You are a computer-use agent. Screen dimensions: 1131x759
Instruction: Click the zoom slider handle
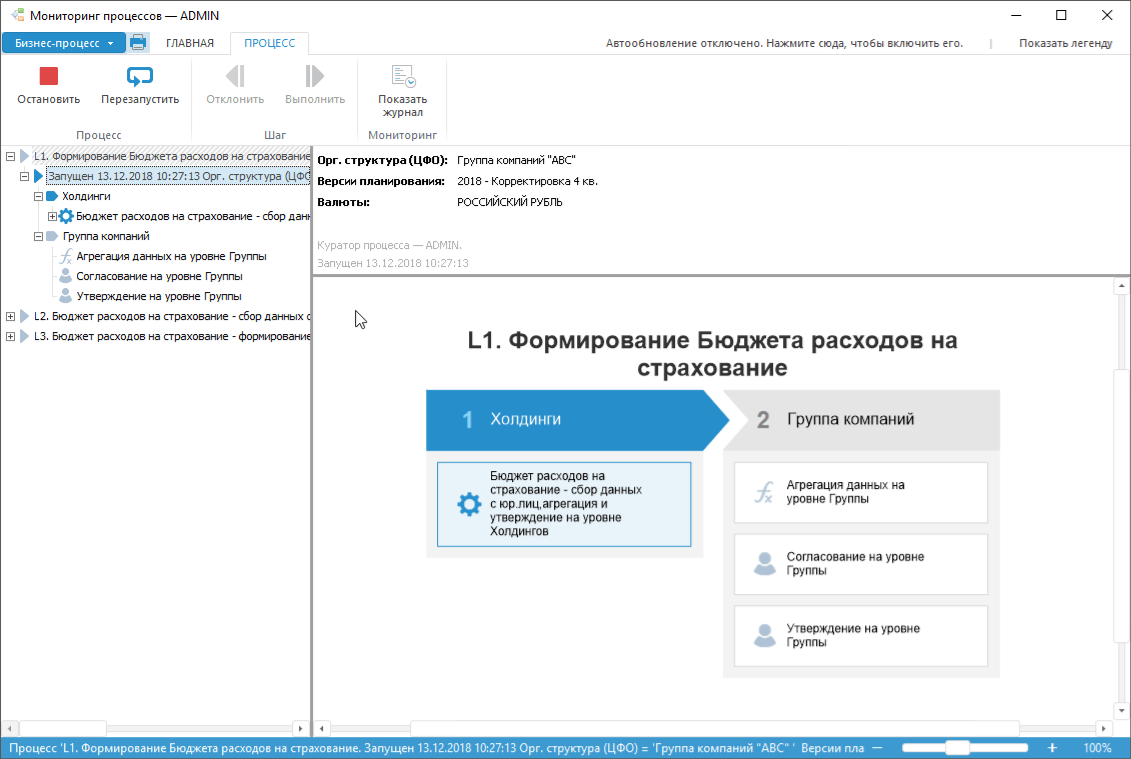(x=957, y=748)
